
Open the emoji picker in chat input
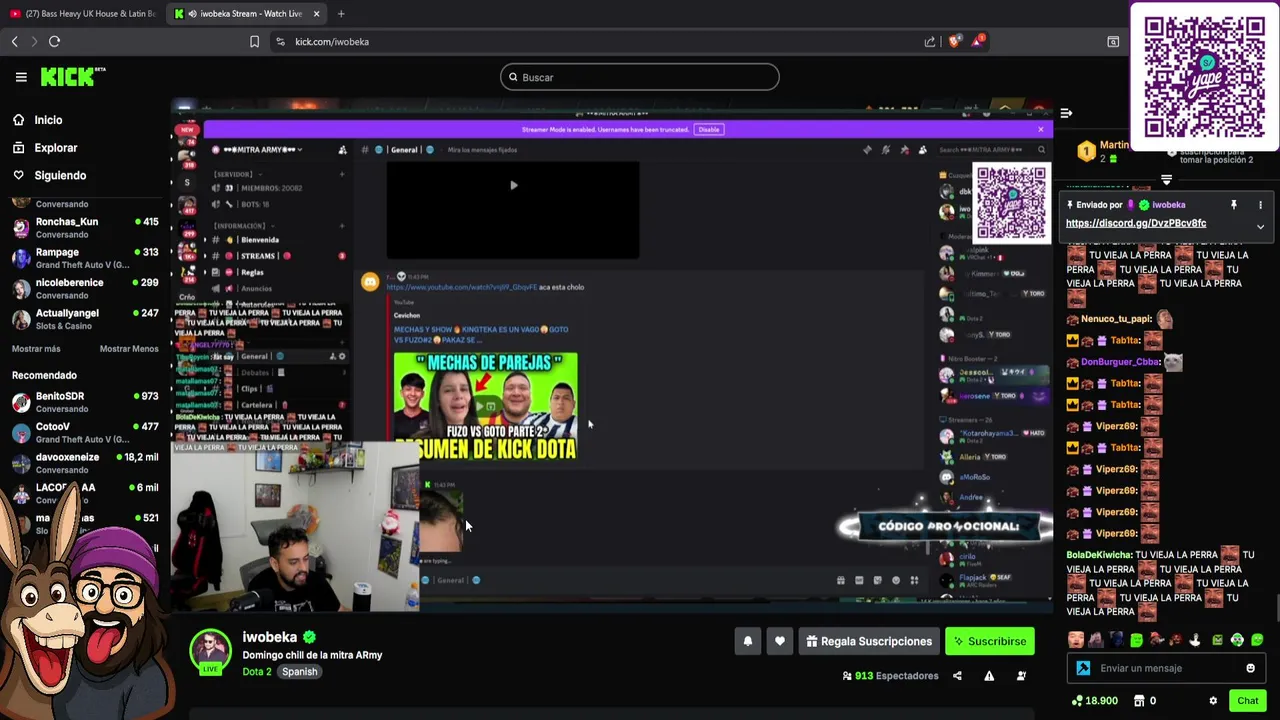tap(1250, 668)
